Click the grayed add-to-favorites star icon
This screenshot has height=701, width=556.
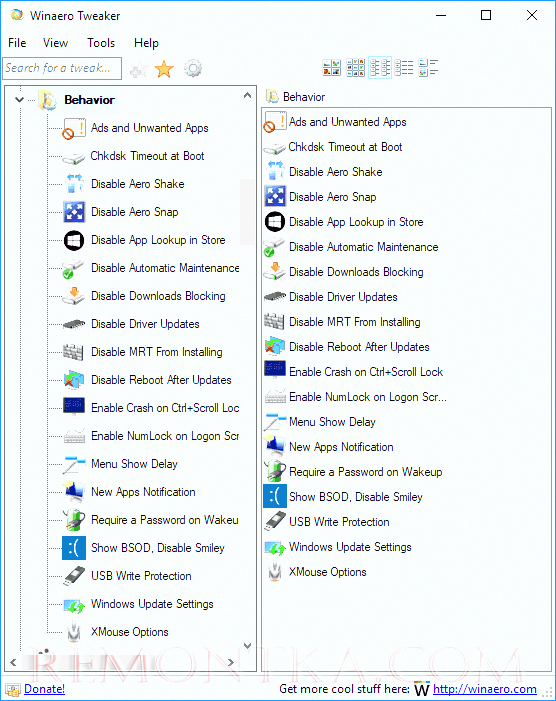coord(139,69)
